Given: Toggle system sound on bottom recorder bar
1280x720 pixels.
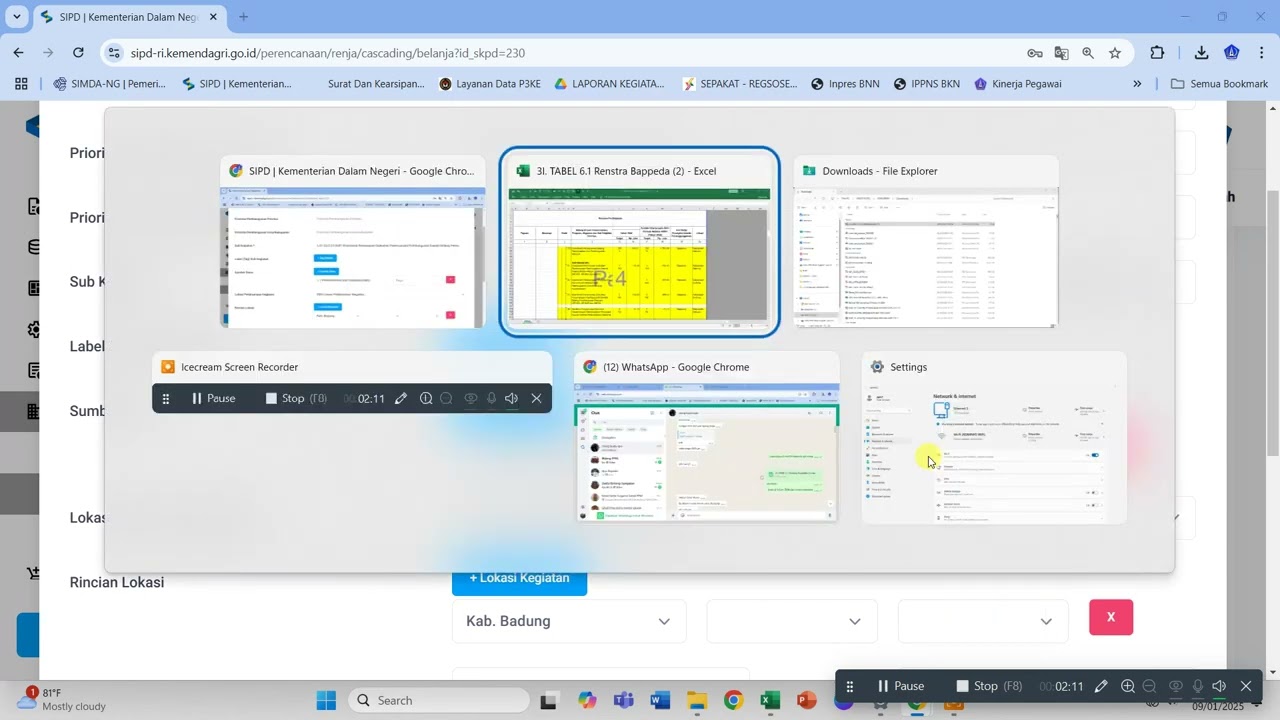Looking at the screenshot, I should click(1219, 686).
